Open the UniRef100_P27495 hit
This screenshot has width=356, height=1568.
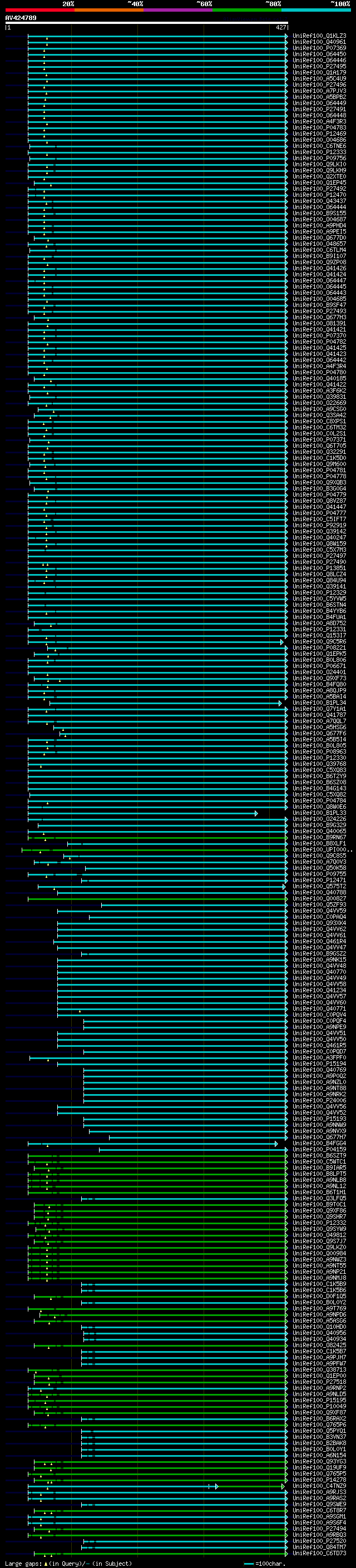click(x=319, y=66)
